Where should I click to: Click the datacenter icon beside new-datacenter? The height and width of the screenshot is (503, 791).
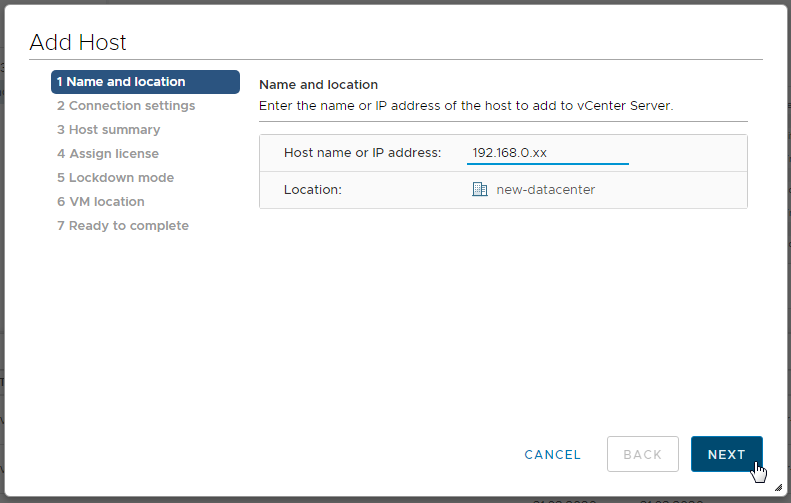coord(479,189)
